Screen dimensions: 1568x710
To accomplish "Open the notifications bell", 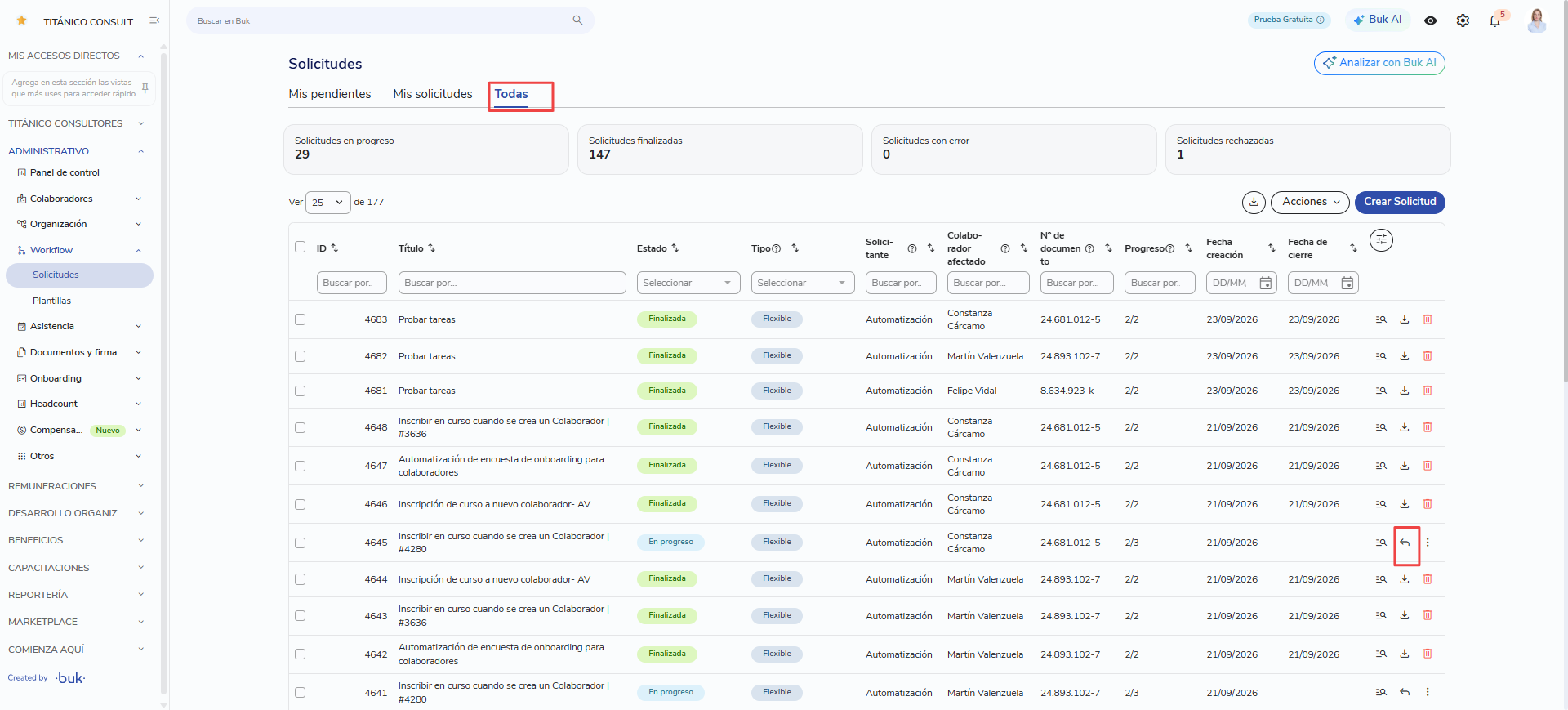I will pyautogui.click(x=1494, y=20).
